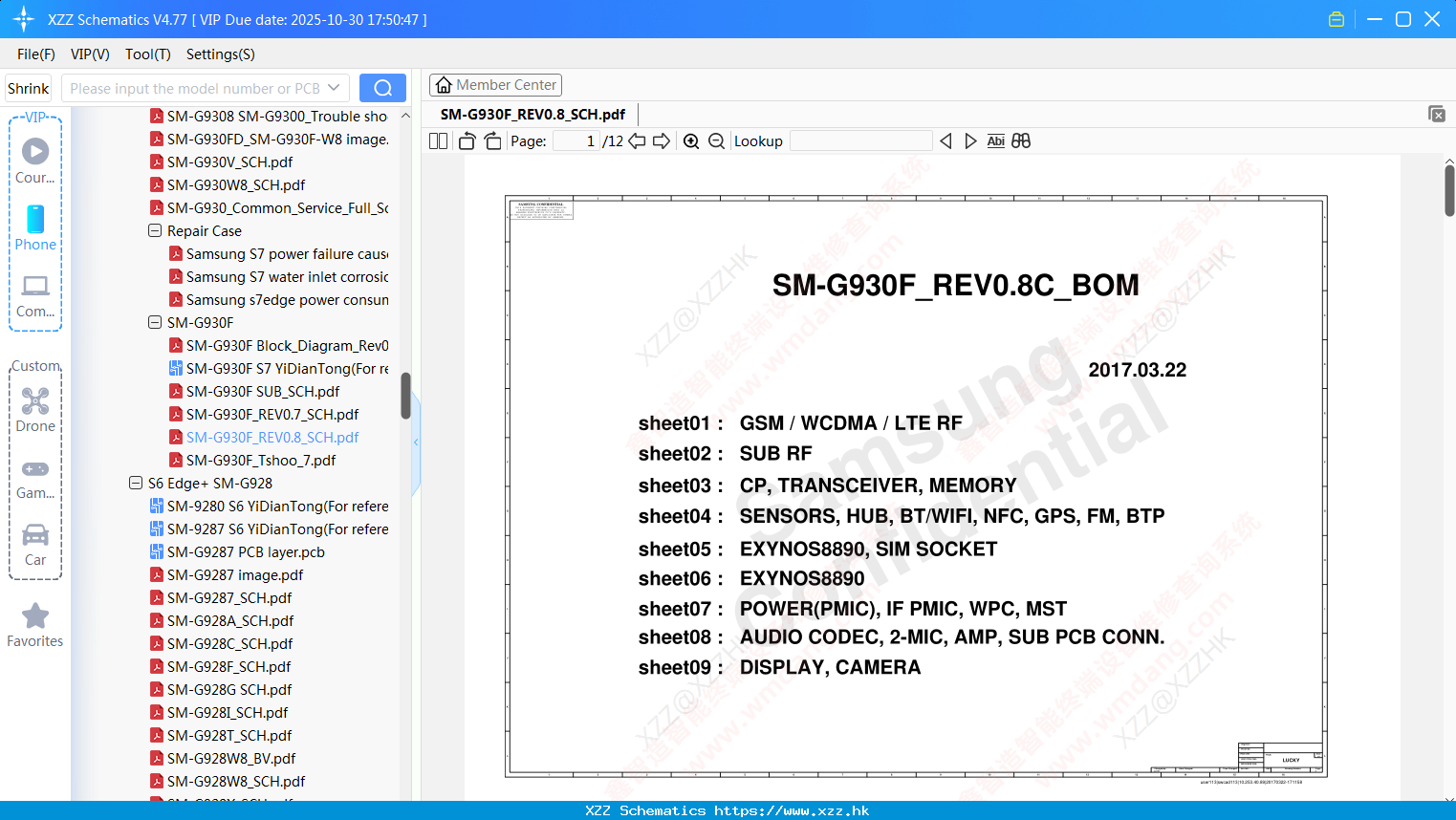This screenshot has width=1456, height=820.
Task: Zoom out of the schematic
Action: pos(716,141)
